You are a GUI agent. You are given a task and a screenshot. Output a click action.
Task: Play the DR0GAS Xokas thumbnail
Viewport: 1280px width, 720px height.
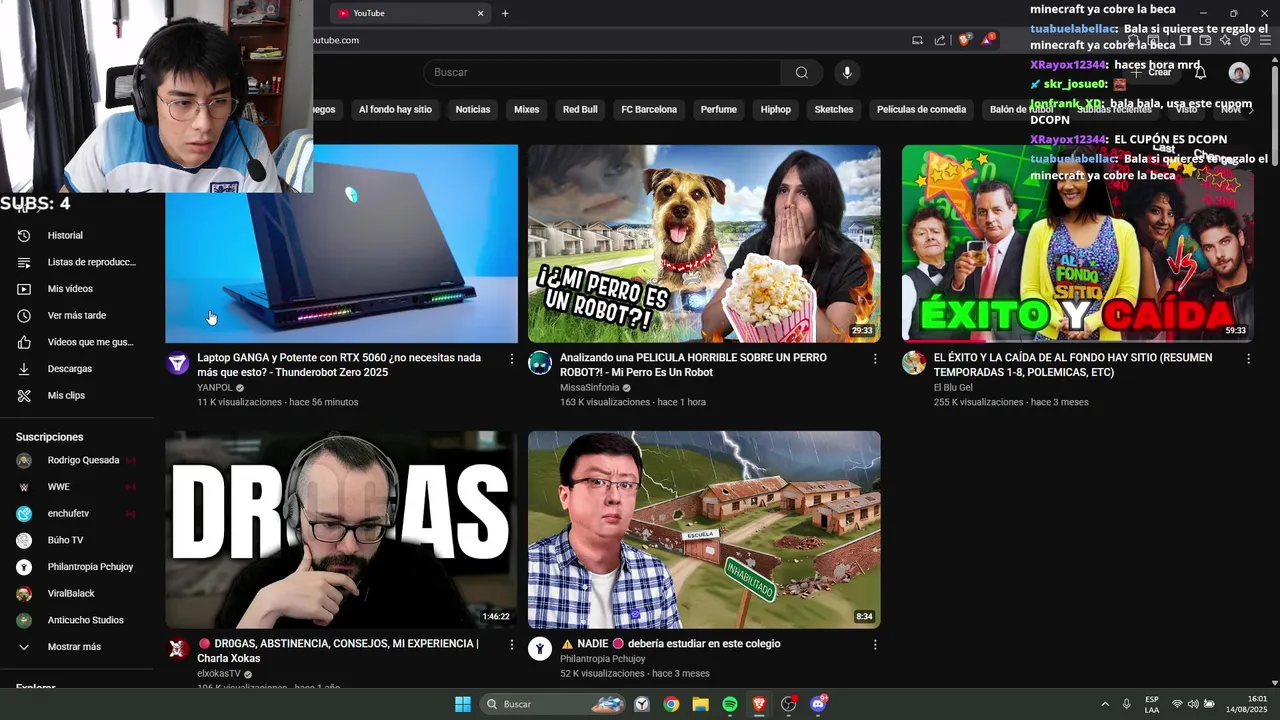(341, 530)
